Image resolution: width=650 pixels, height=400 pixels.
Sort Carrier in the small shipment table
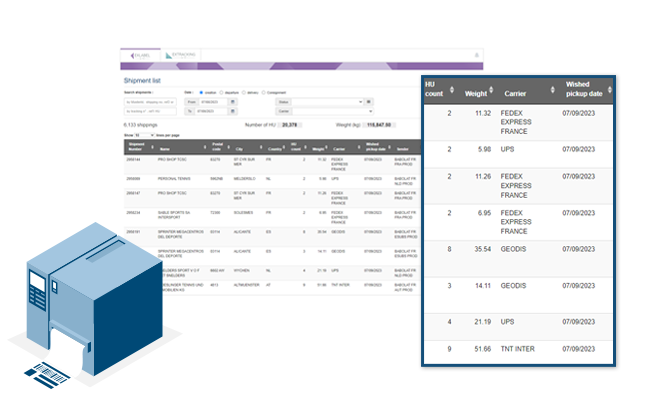pos(359,147)
